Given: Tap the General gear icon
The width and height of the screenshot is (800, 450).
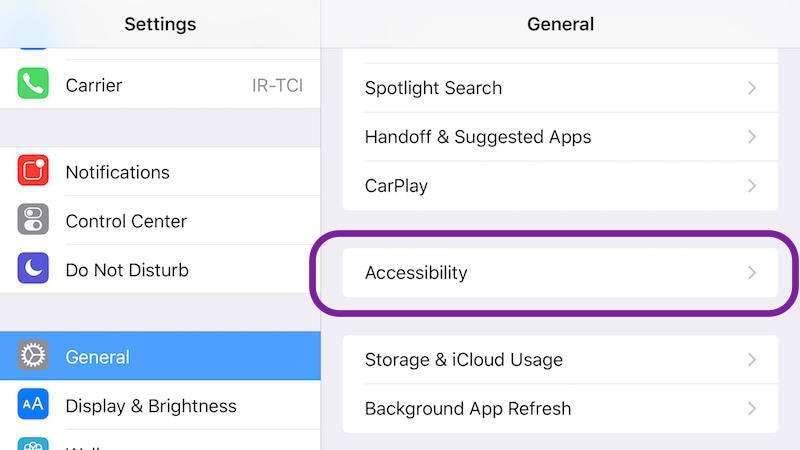Looking at the screenshot, I should pos(33,356).
